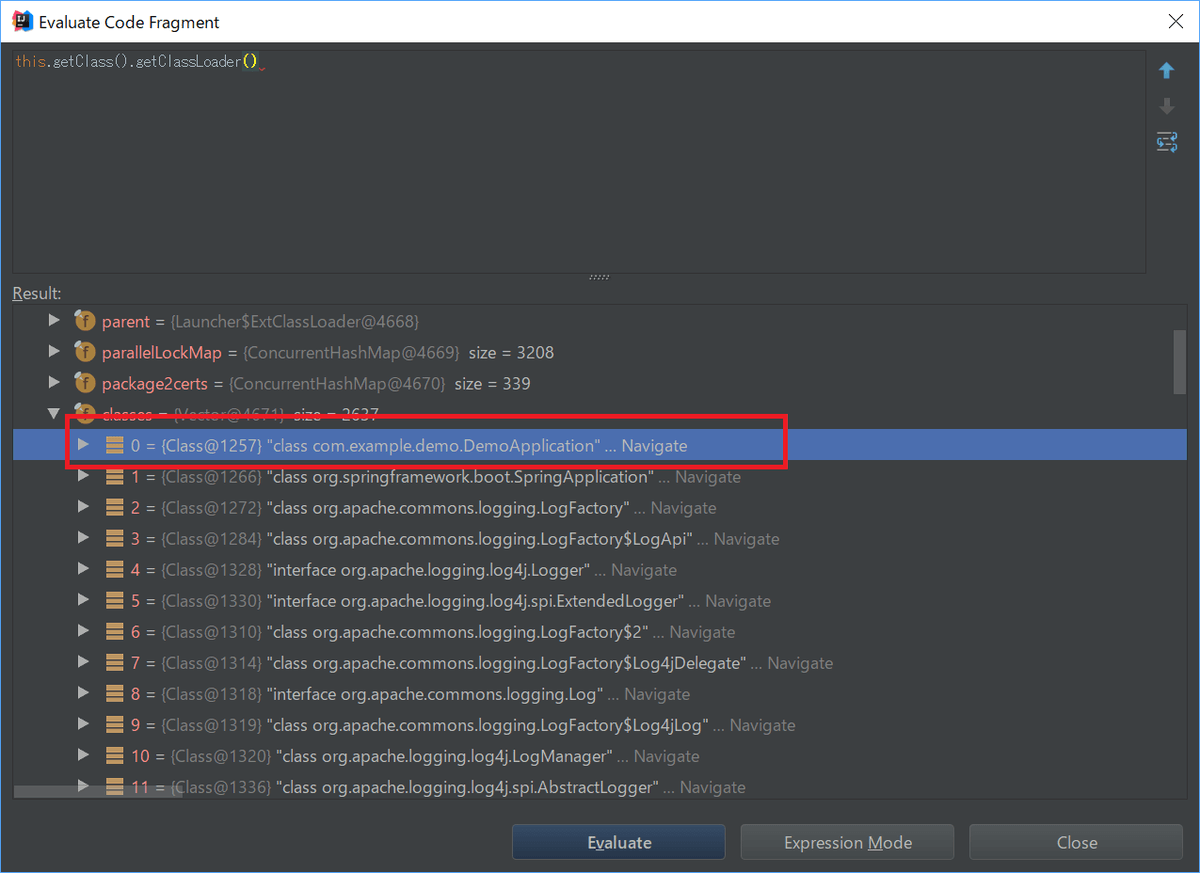Click the previous expression up arrow icon
This screenshot has width=1200, height=873.
click(x=1166, y=71)
